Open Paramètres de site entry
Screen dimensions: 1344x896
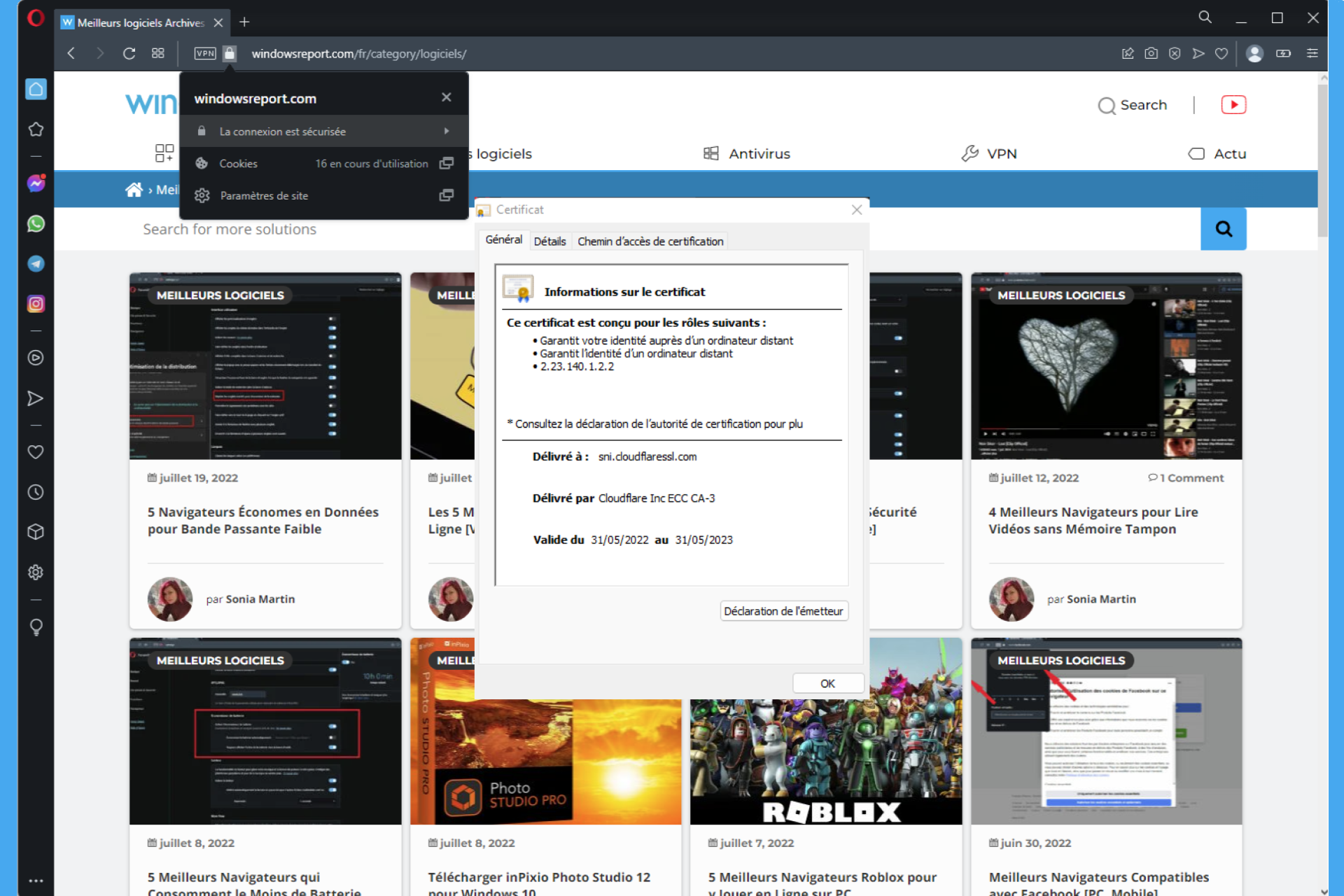324,195
